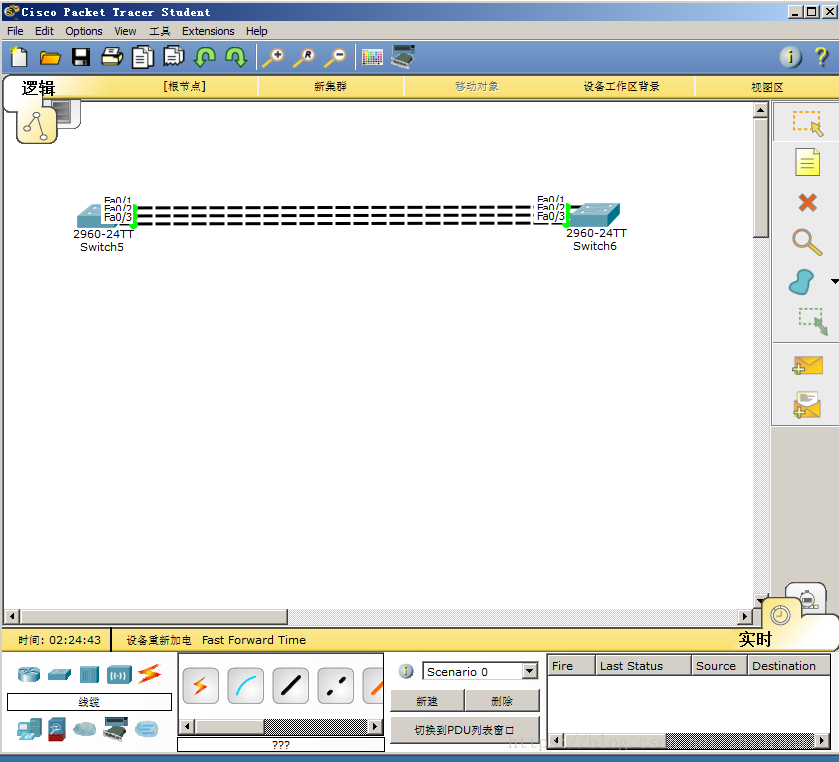The height and width of the screenshot is (762, 839).
Task: Click the yellow question mark help icon
Action: (821, 57)
